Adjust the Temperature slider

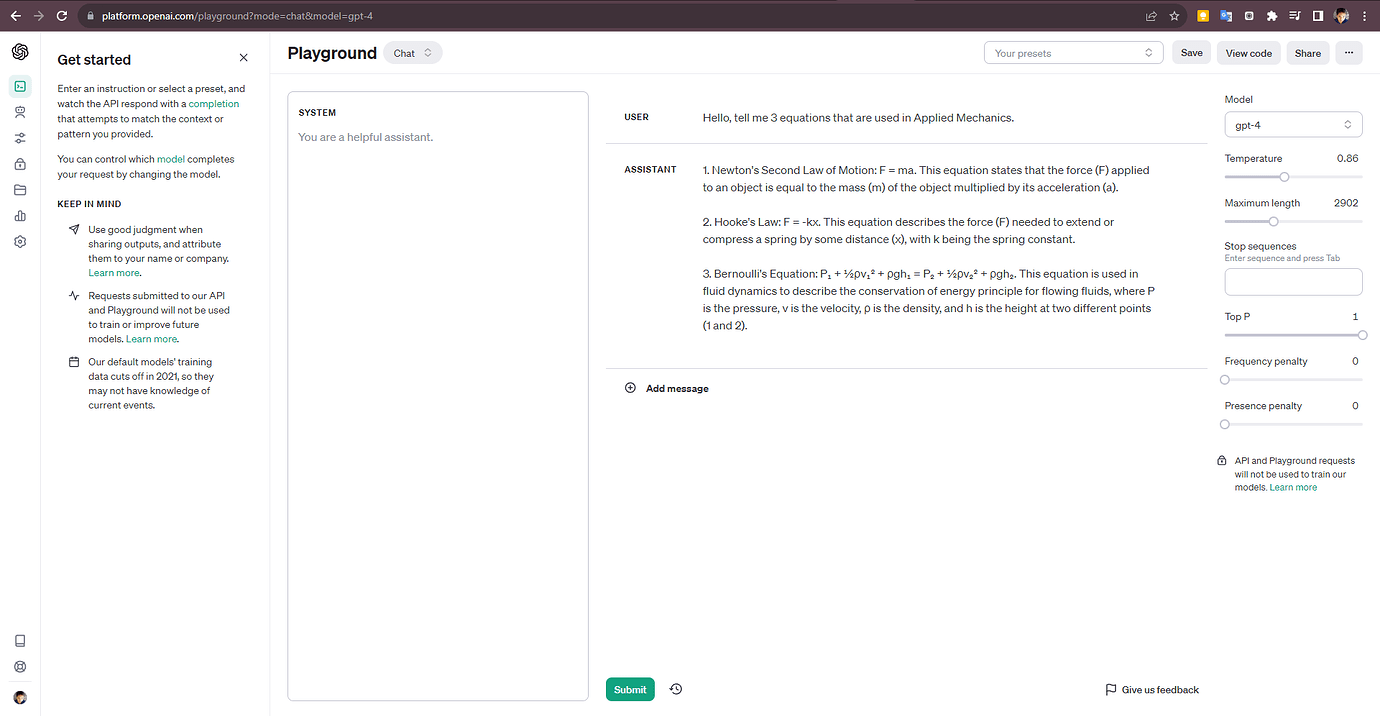point(1284,176)
